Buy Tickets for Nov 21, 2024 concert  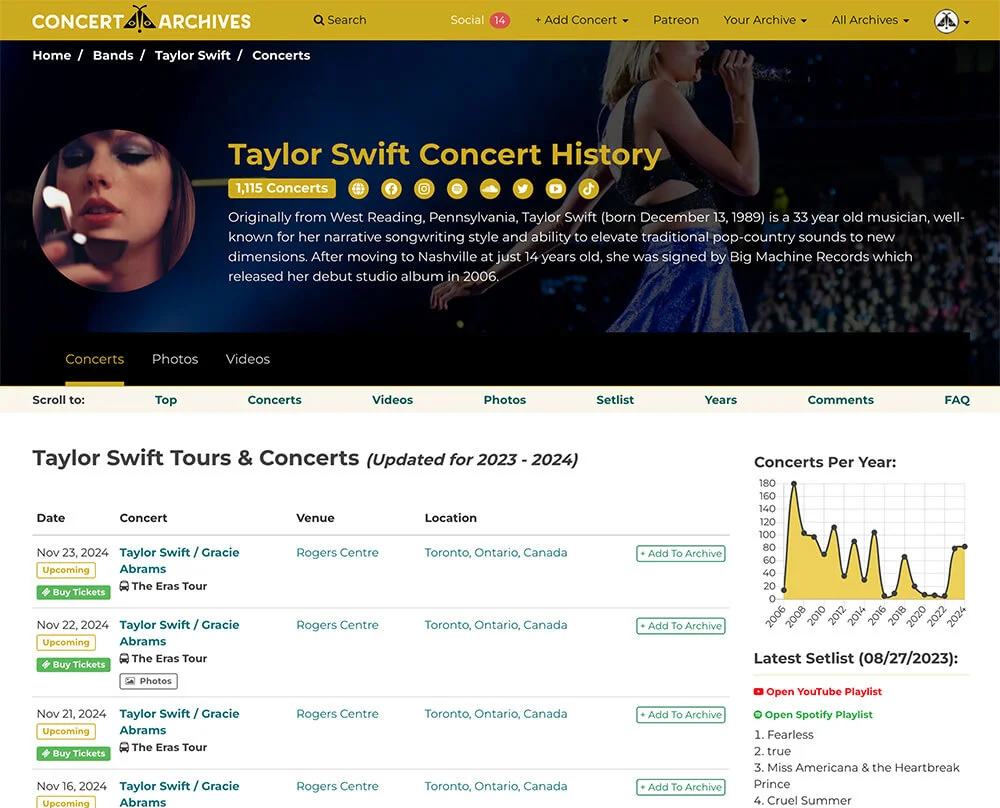[x=73, y=753]
